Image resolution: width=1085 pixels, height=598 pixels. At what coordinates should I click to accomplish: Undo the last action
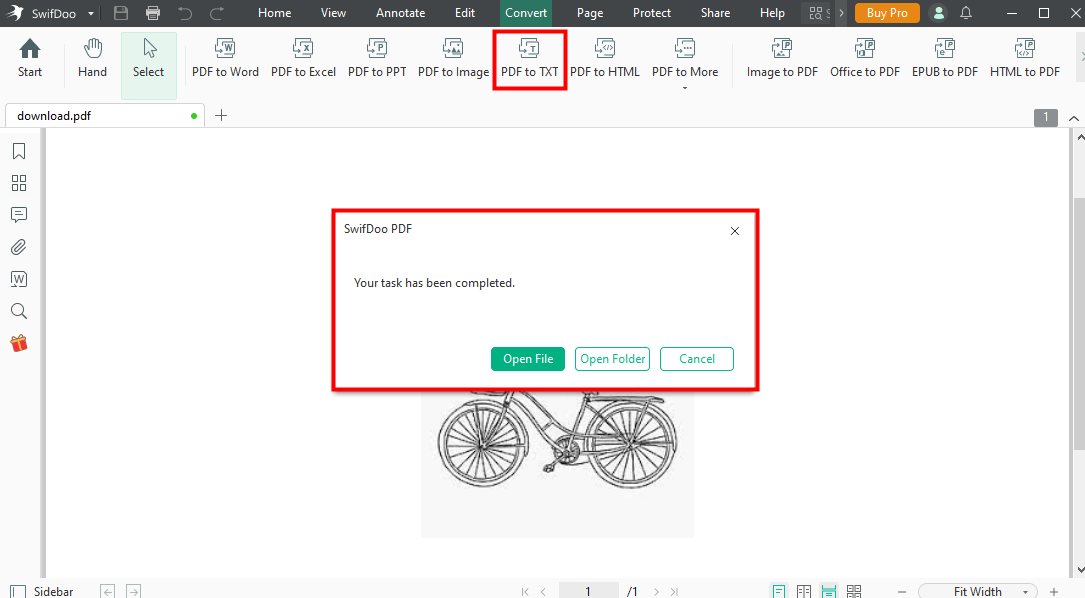pos(185,12)
